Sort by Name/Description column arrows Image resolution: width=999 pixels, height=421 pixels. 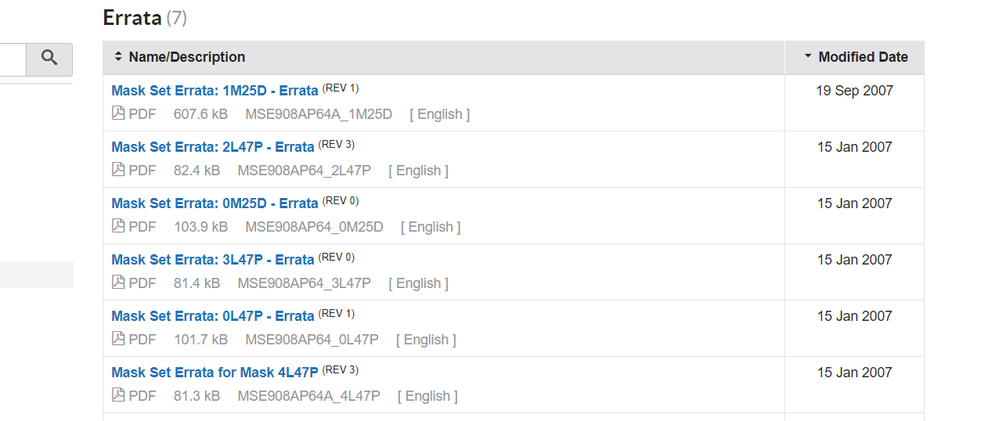pyautogui.click(x=118, y=57)
